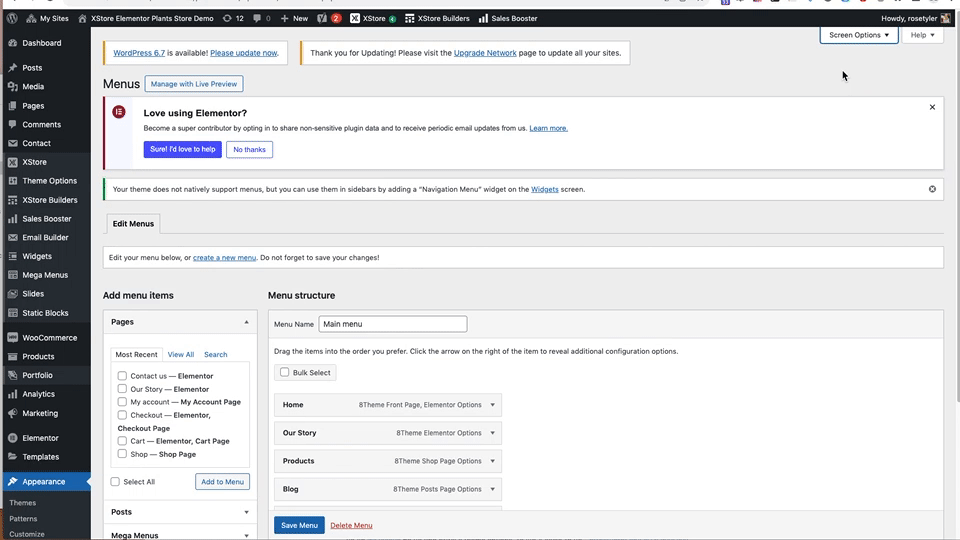Select the Most Recent pages tab
Image resolution: width=960 pixels, height=540 pixels.
[137, 354]
